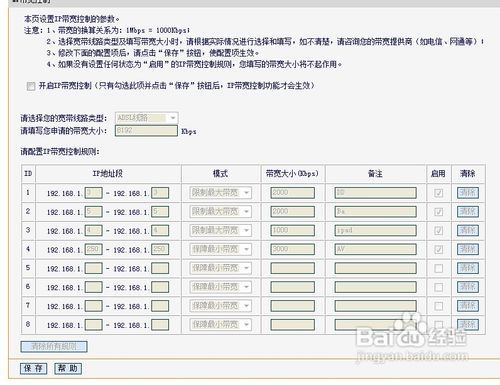Click the end IP field of rule 6
Screen dimensions: 500x385
[x=160, y=287]
